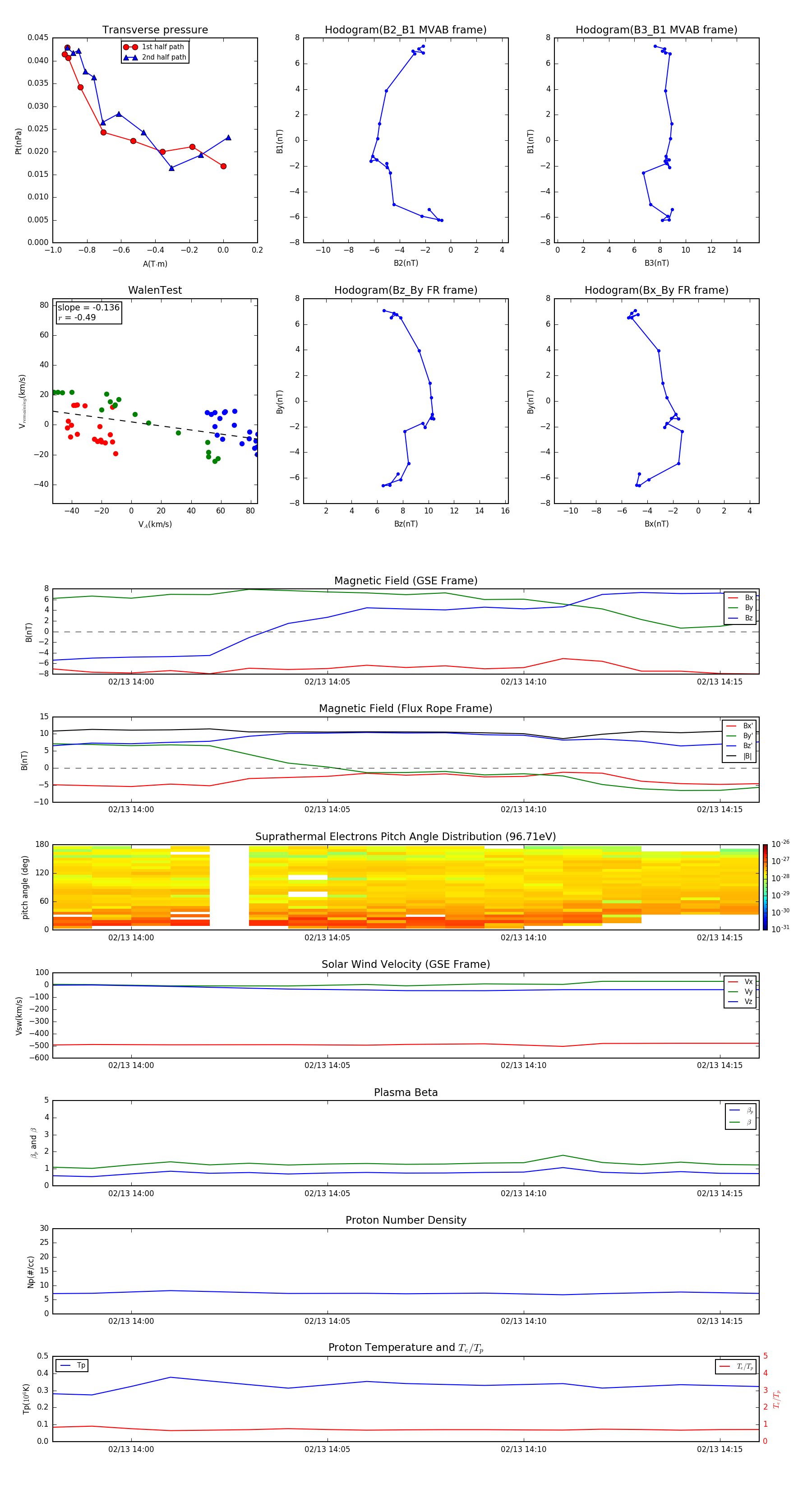Select the |B| legend entry in Flux Rope panel
The height and width of the screenshot is (1489, 812).
[x=740, y=756]
